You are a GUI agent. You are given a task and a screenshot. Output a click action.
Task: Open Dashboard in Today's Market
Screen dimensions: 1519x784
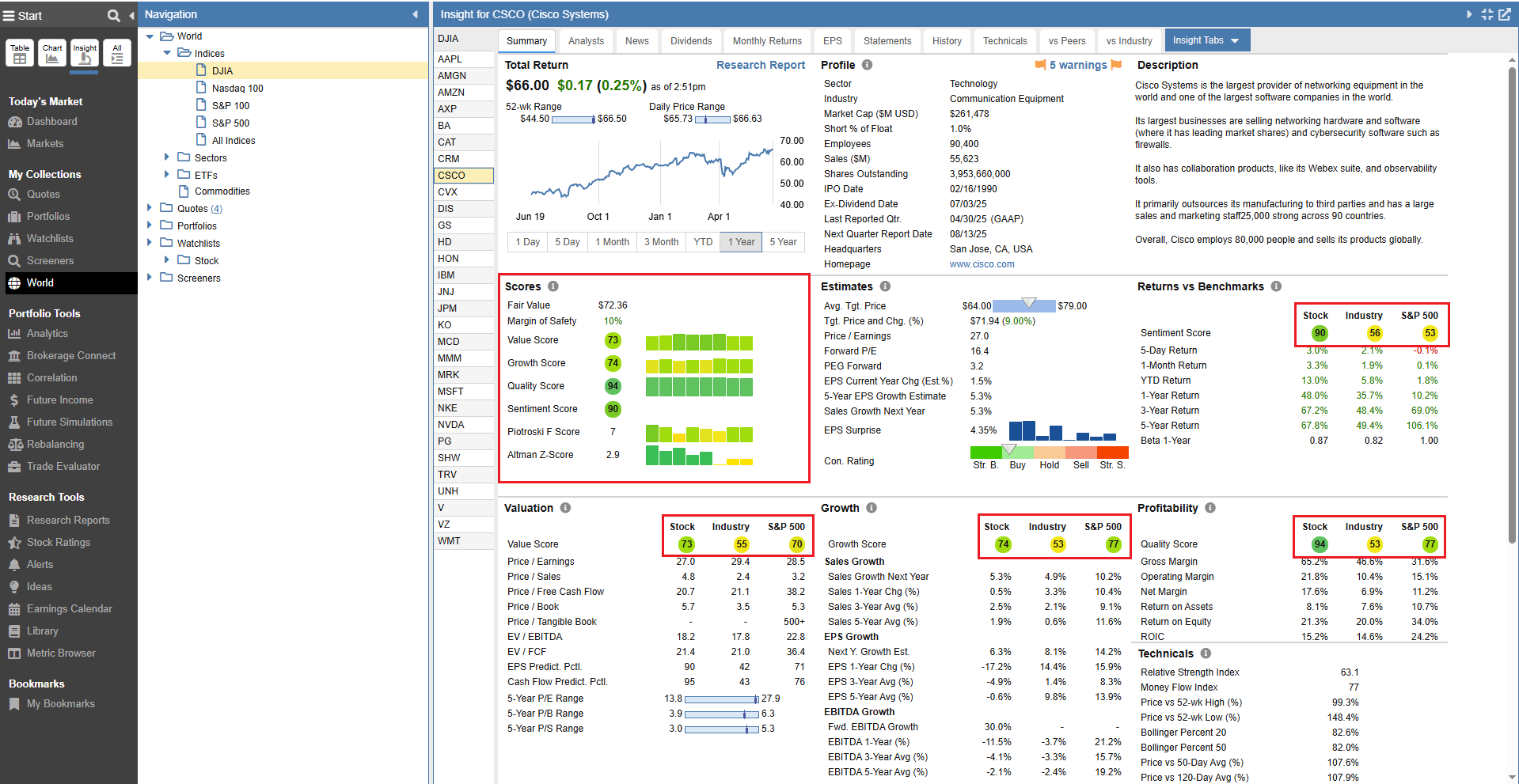pos(51,121)
